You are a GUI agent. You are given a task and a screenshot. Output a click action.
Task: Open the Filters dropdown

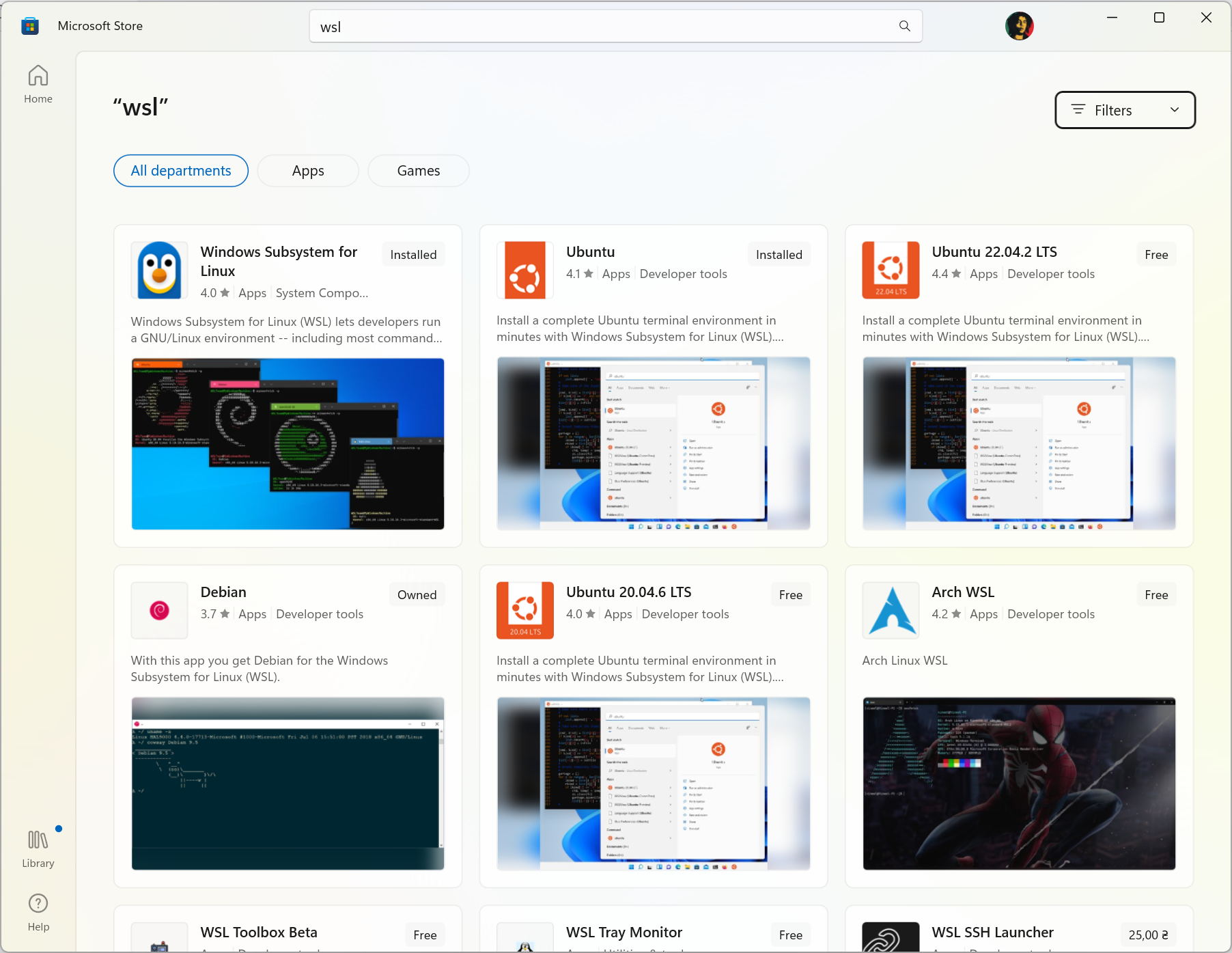tap(1124, 110)
